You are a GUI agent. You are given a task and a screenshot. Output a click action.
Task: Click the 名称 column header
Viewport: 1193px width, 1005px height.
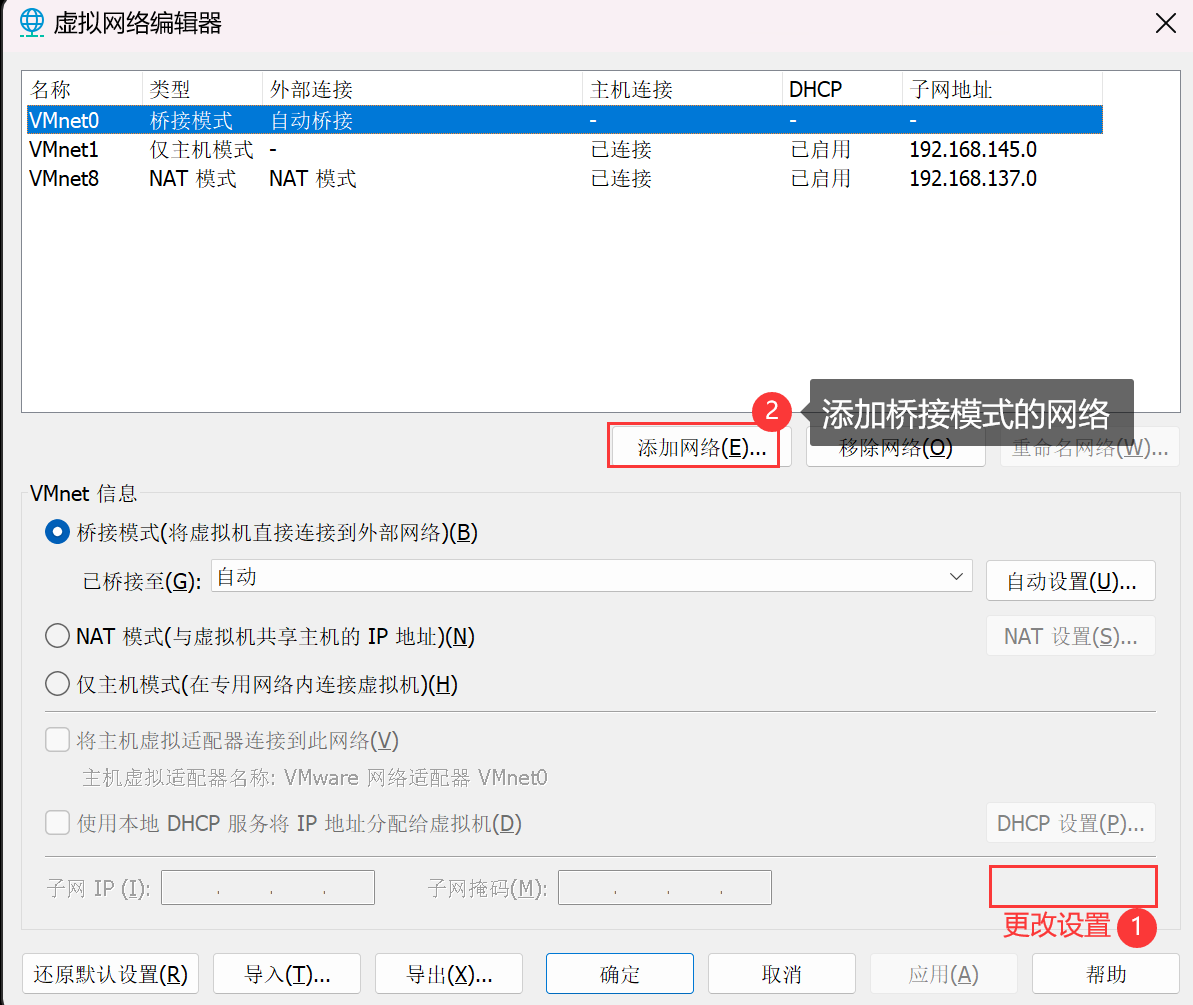coord(84,89)
